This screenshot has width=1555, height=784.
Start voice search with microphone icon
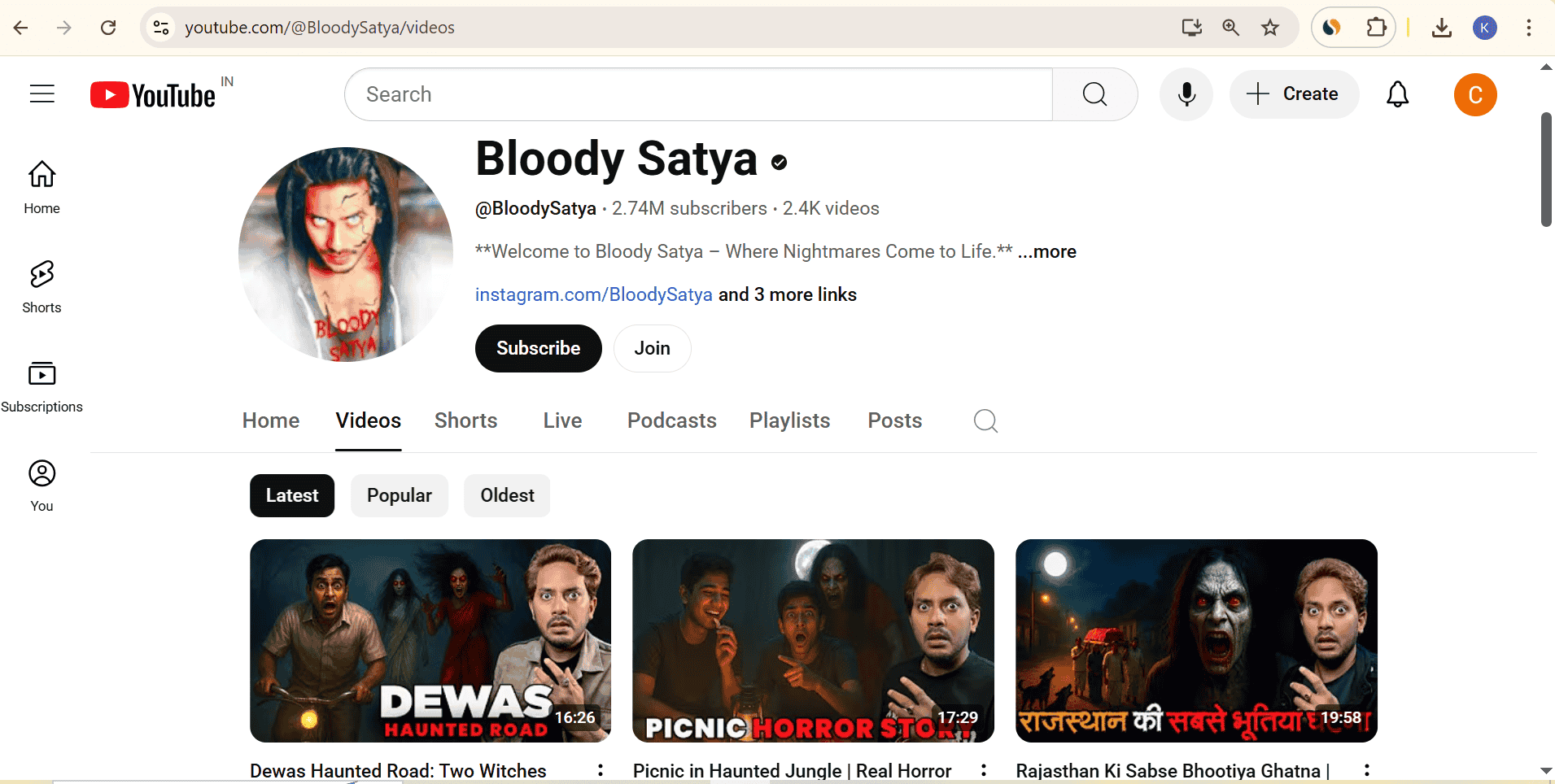point(1186,94)
